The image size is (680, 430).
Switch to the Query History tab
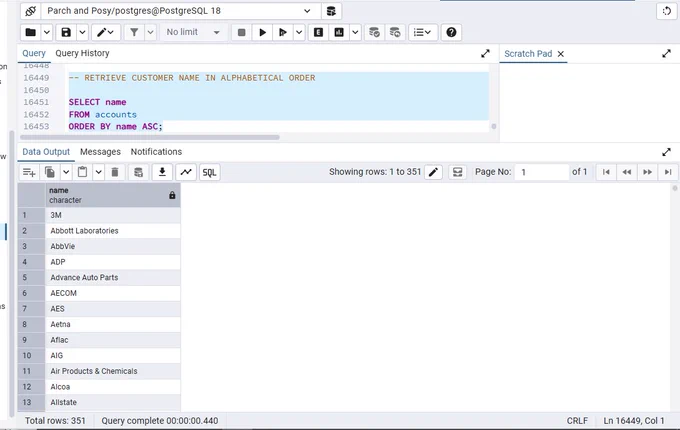click(x=82, y=53)
